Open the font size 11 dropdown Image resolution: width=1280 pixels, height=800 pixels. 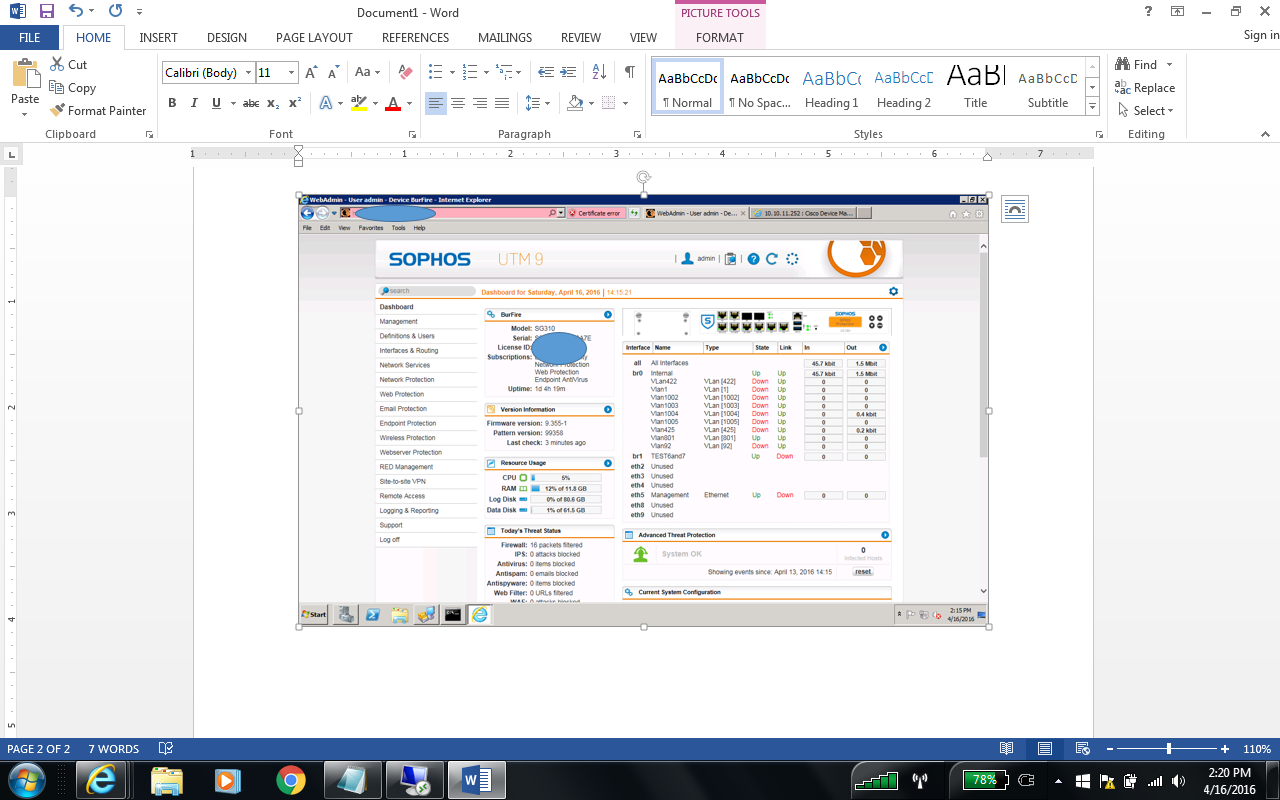tap(291, 72)
